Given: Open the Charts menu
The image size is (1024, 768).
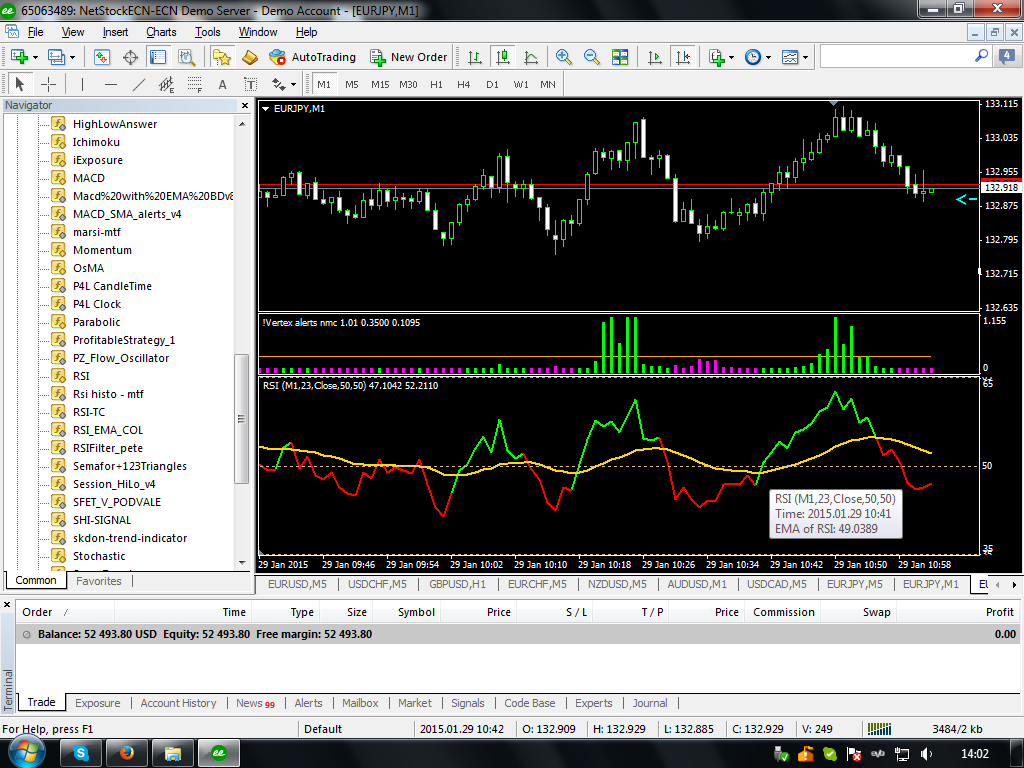Looking at the screenshot, I should click(161, 32).
